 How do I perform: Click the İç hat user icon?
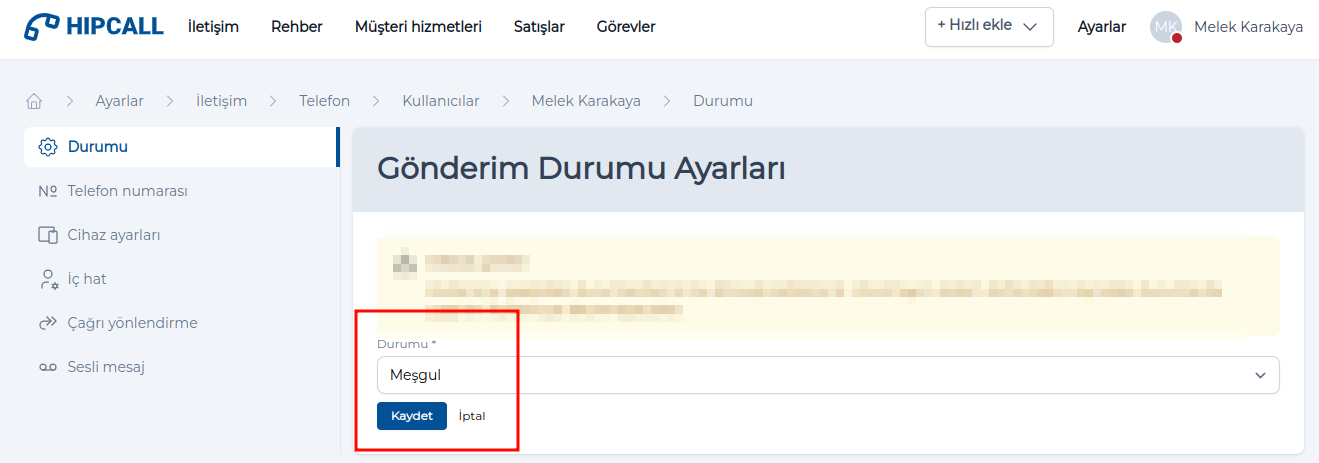coord(47,279)
